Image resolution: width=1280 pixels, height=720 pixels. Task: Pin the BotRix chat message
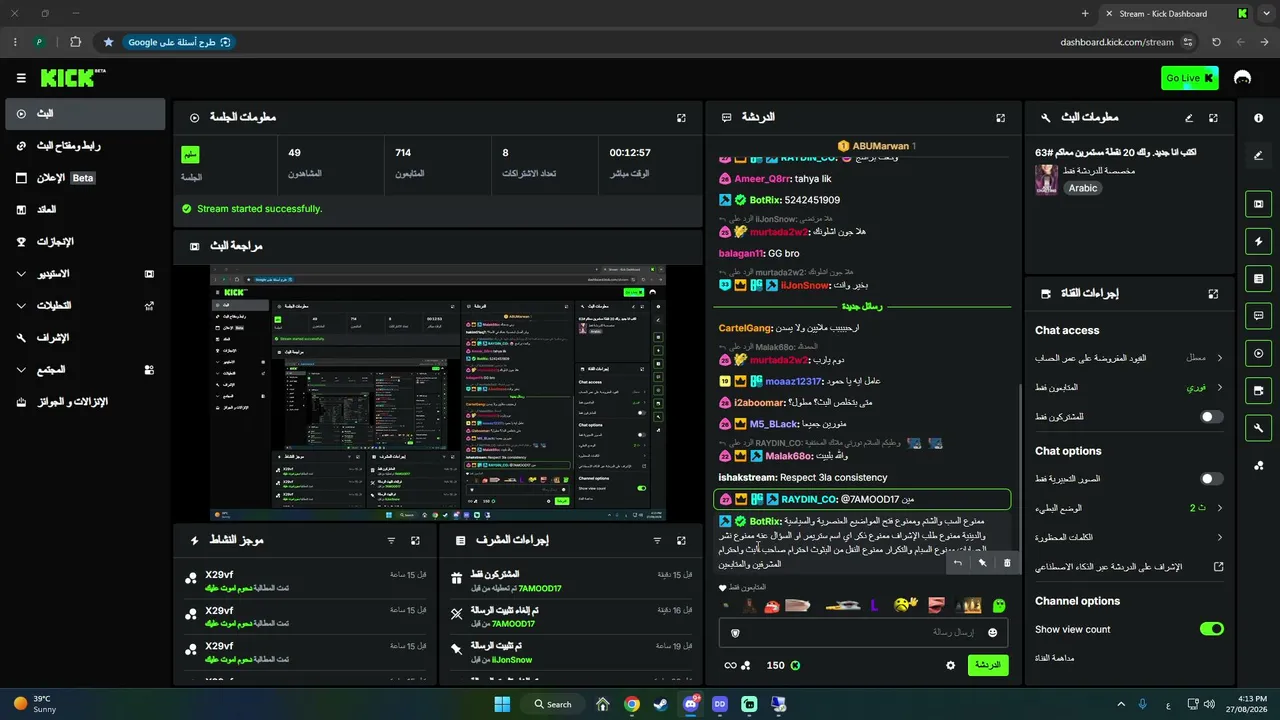coord(982,563)
